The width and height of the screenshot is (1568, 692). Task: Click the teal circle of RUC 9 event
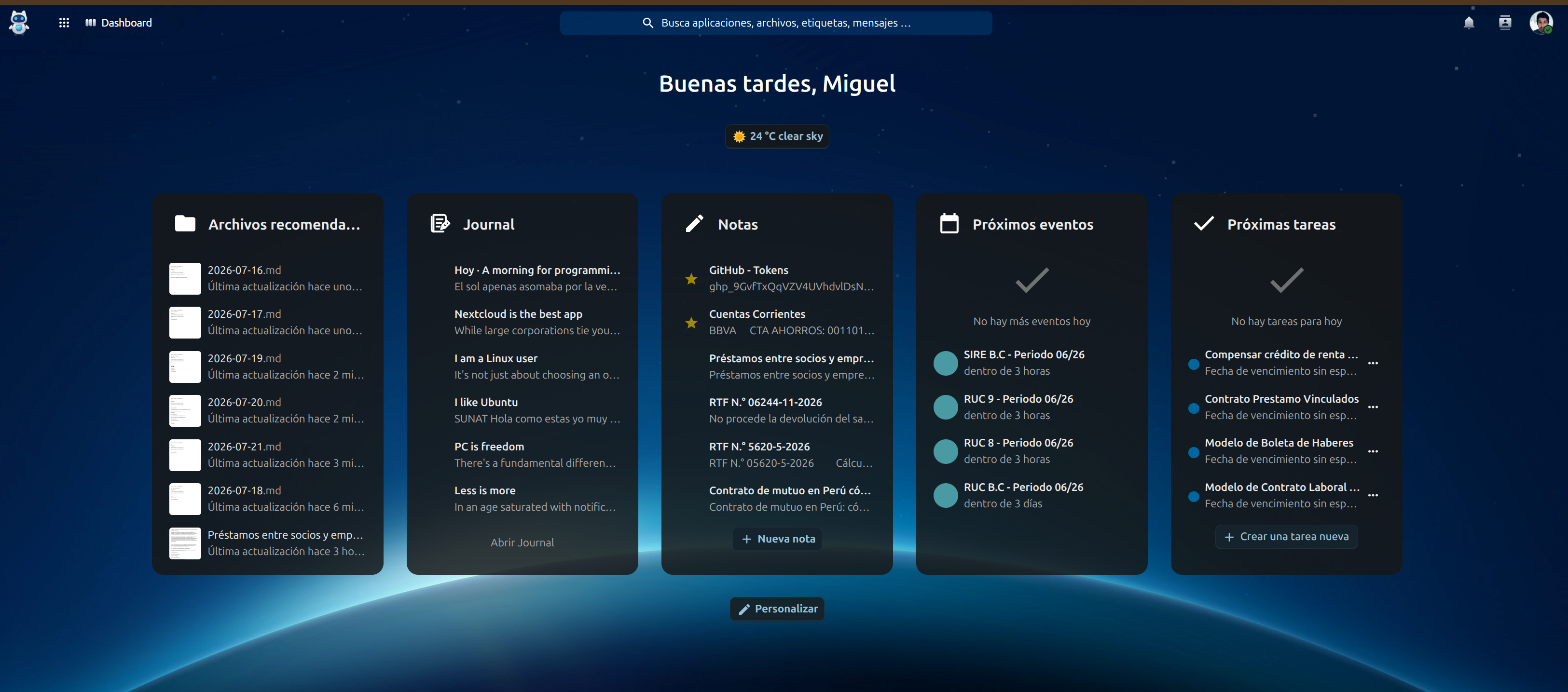coord(946,408)
